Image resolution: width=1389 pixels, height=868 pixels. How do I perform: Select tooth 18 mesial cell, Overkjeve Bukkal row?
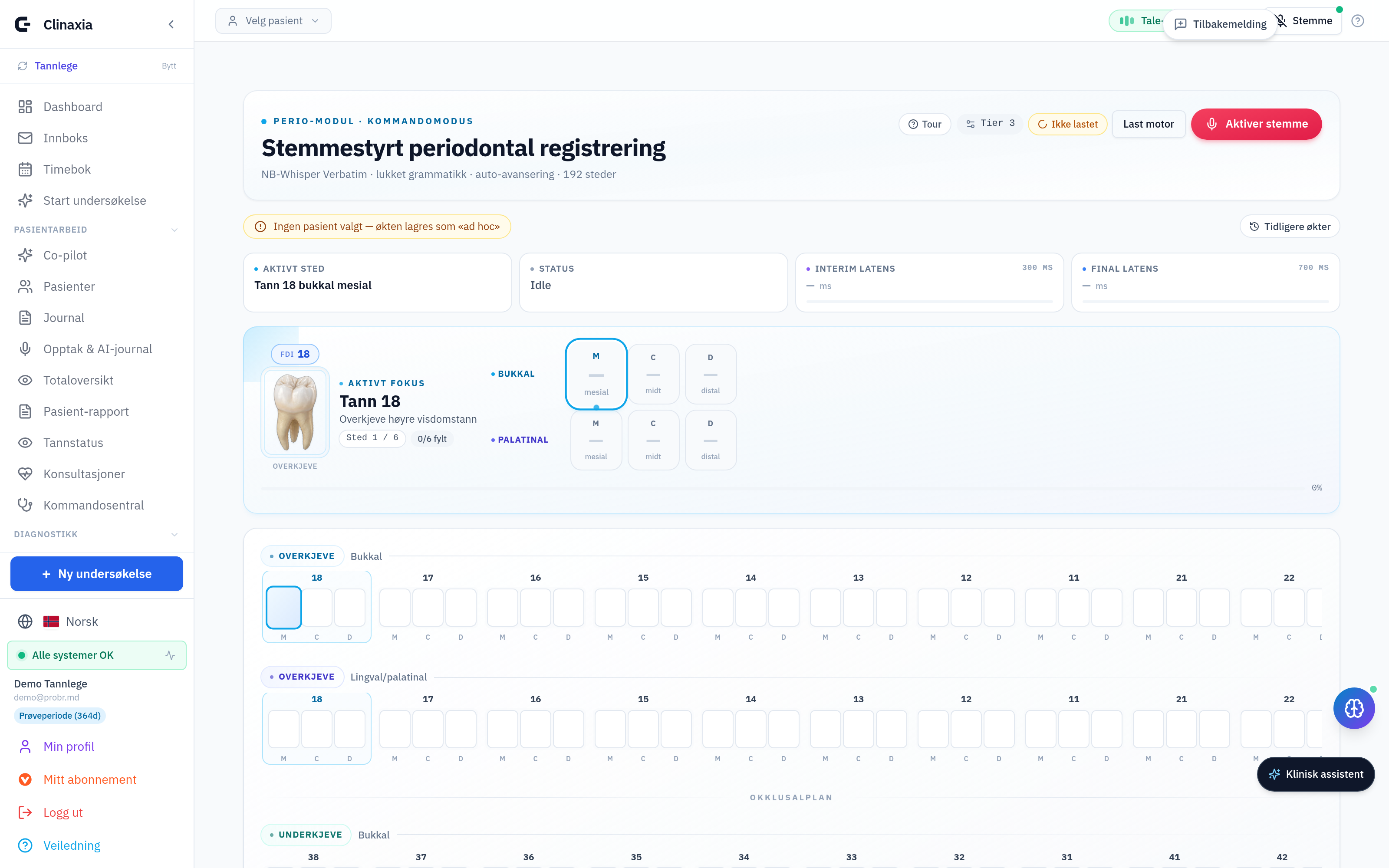[283, 607]
